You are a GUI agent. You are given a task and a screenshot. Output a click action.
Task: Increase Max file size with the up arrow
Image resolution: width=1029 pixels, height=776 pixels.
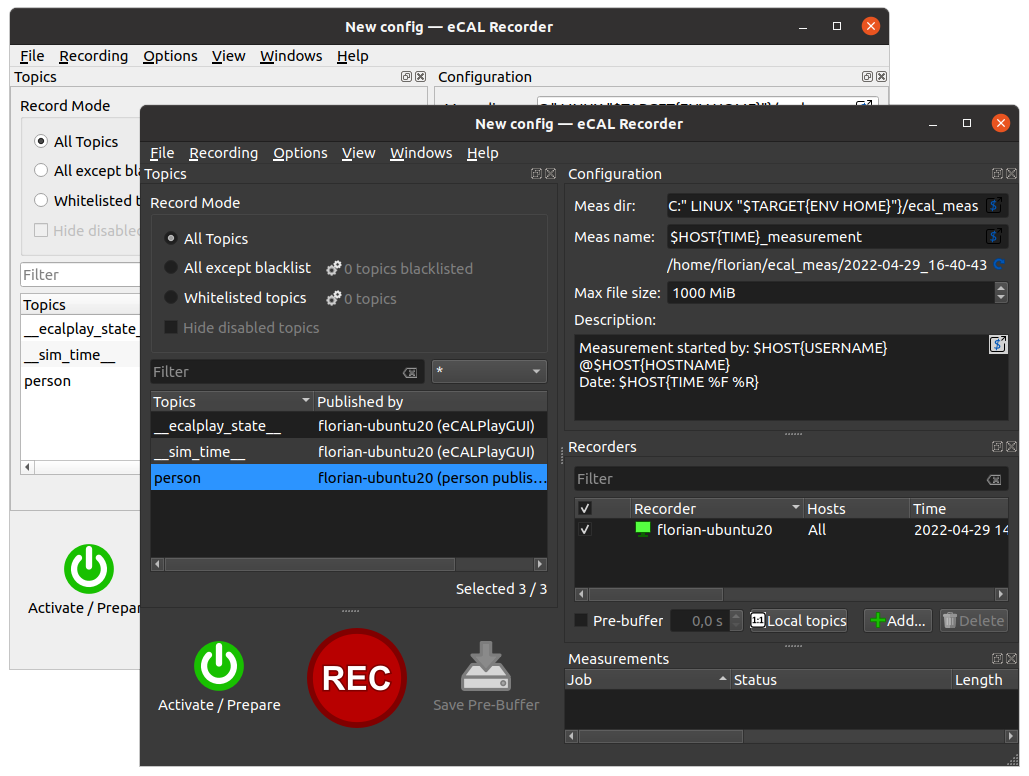click(x=1001, y=288)
